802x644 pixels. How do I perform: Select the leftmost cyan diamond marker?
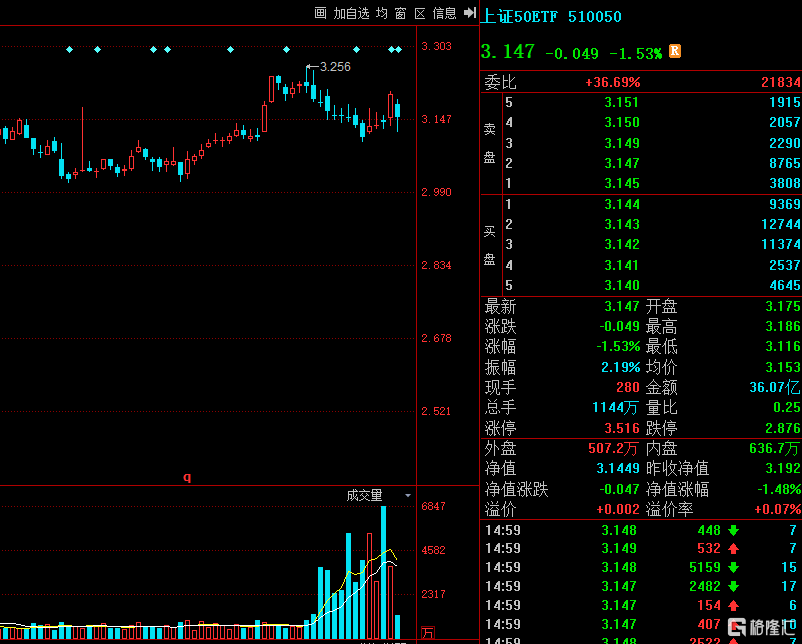click(x=70, y=50)
